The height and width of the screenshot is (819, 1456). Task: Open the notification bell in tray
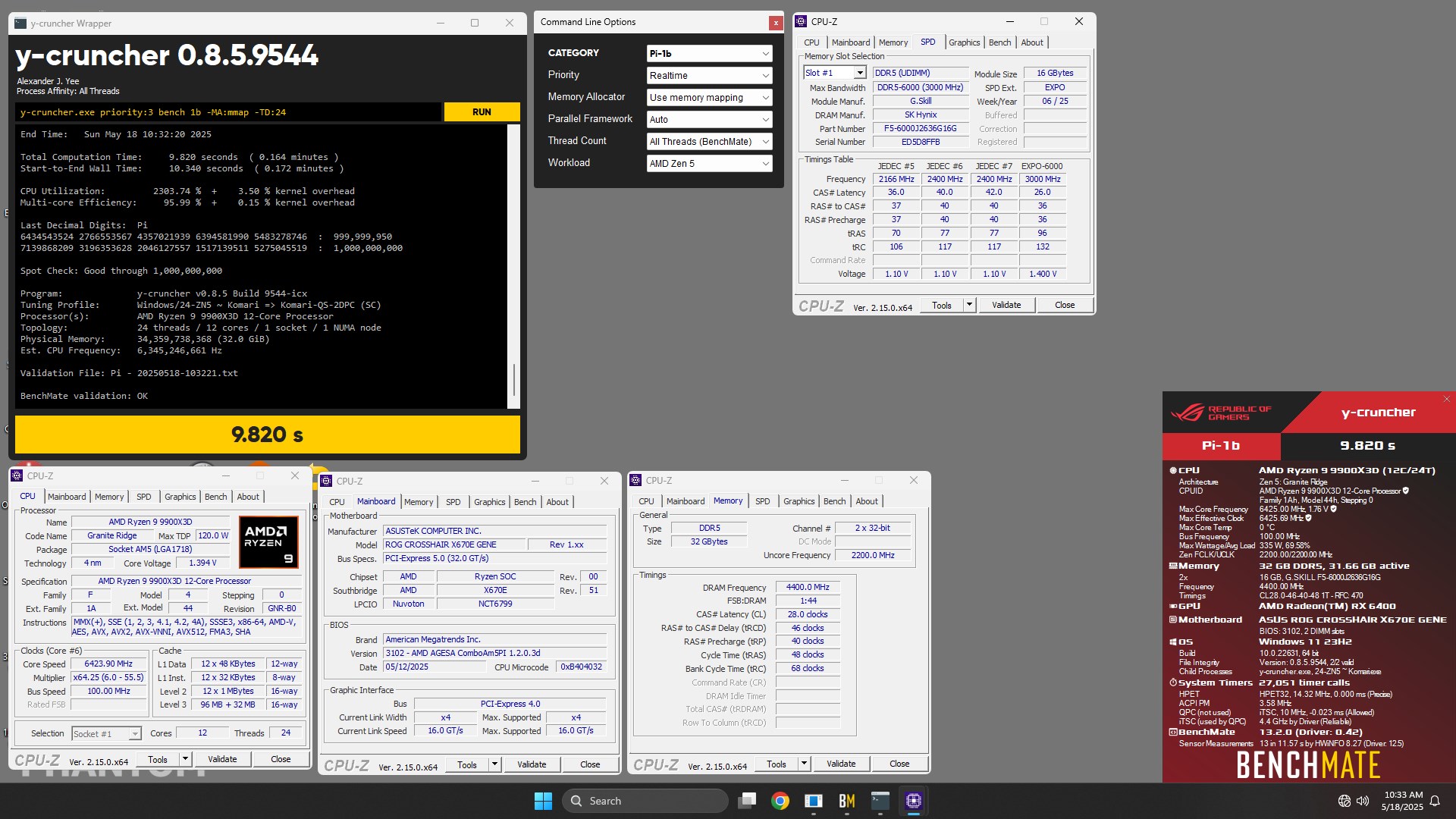click(1435, 801)
